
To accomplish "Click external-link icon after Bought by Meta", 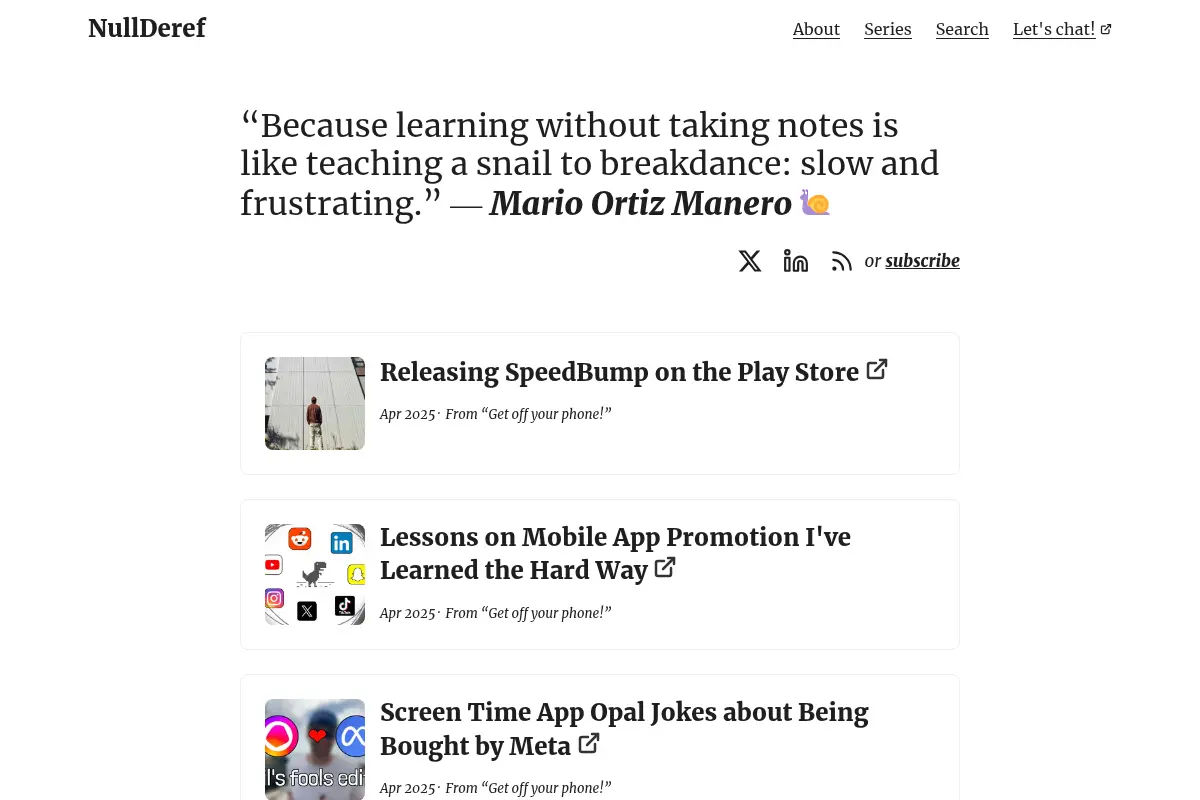I will [589, 743].
